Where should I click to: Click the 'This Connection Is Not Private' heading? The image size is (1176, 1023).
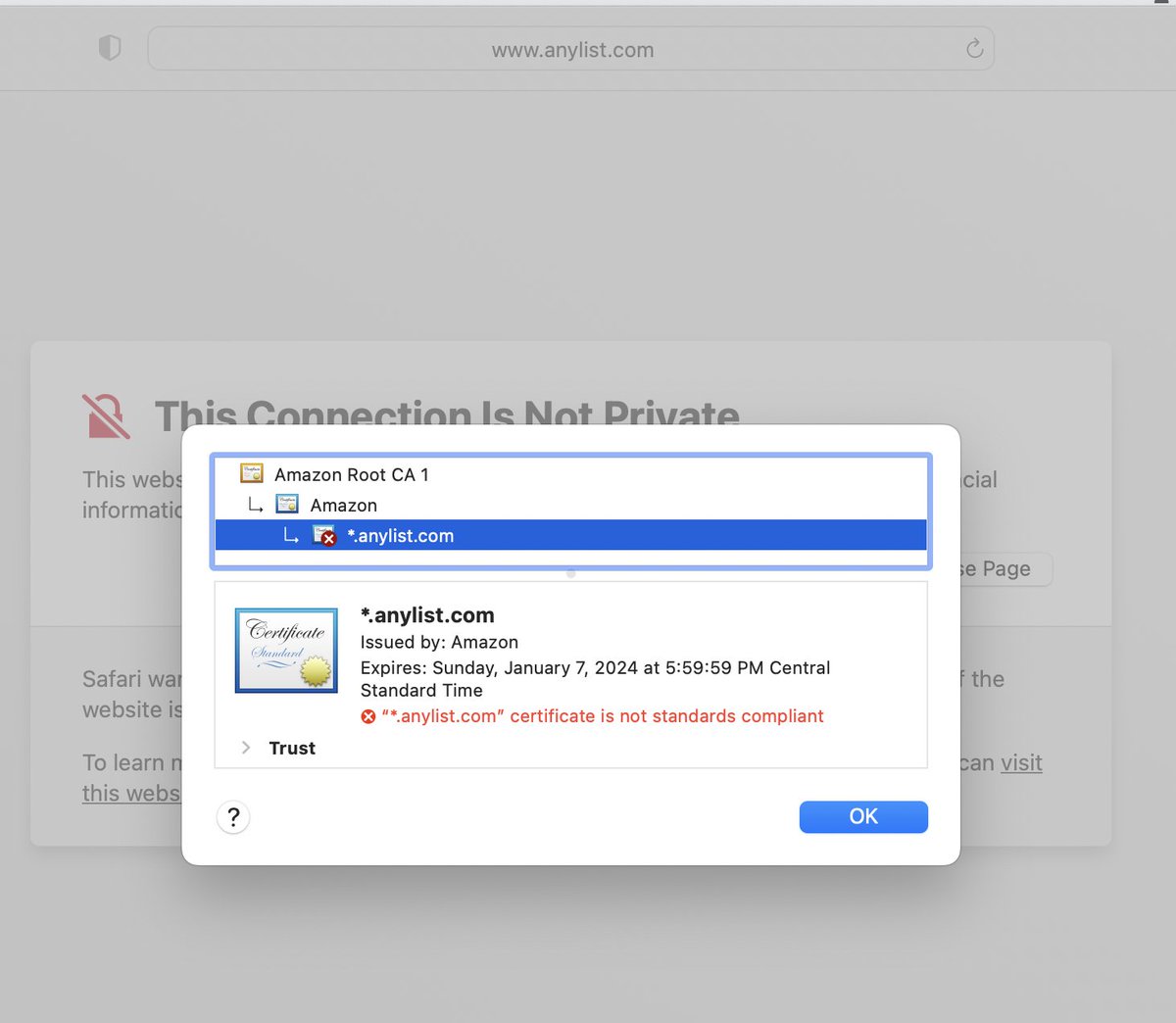pyautogui.click(x=447, y=414)
